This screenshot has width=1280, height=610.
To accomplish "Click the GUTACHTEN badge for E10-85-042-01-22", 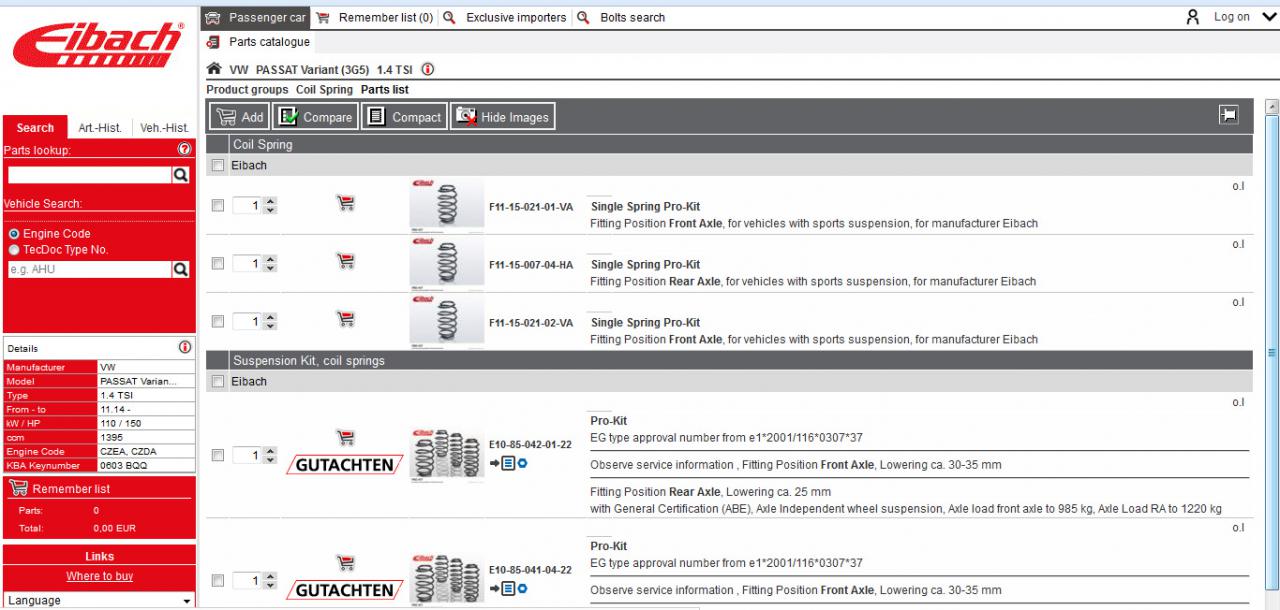I will click(x=345, y=465).
